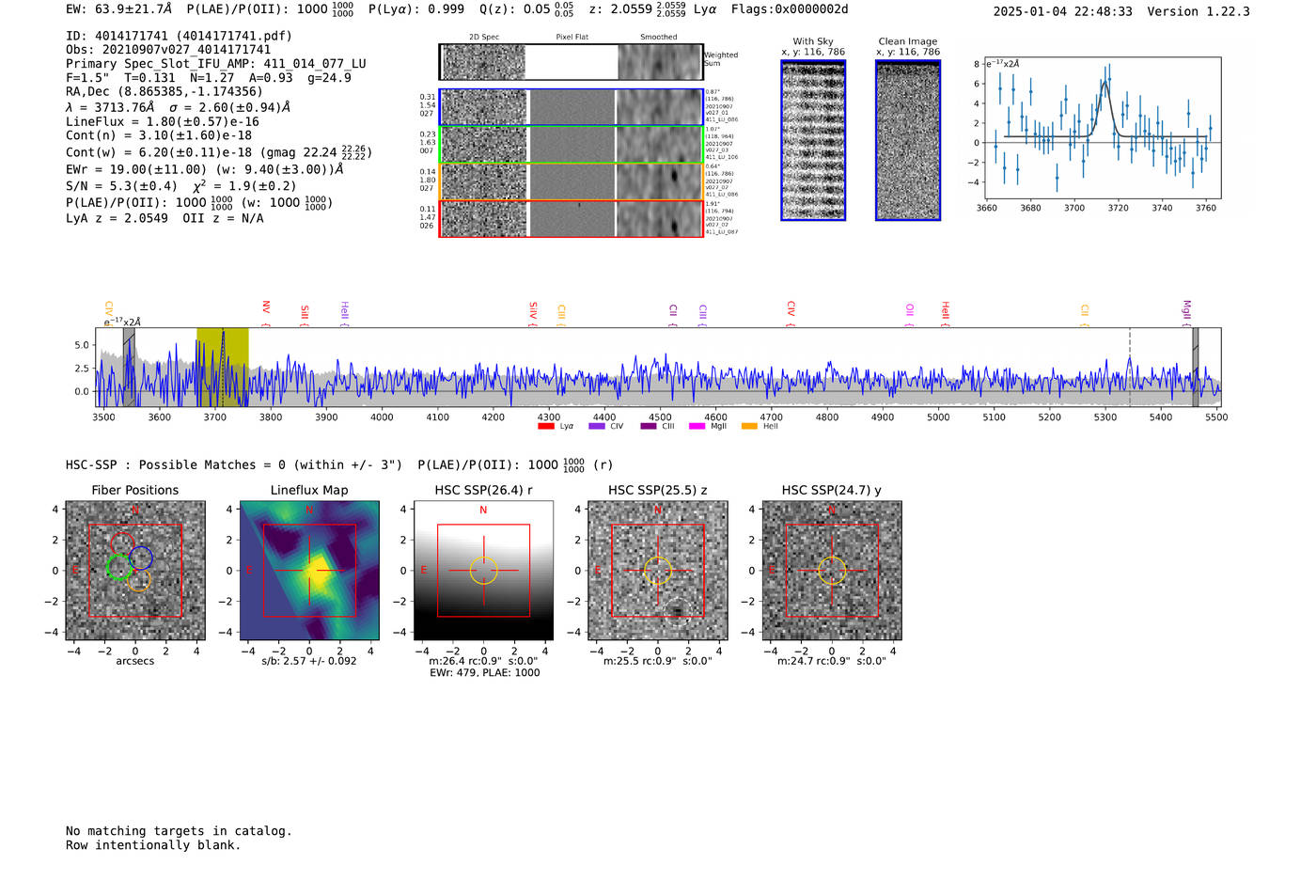This screenshot has height=896, width=1316.
Task: Click the 'RA,Dec (8.865385,-1.174356)' line
Action: 164,91
